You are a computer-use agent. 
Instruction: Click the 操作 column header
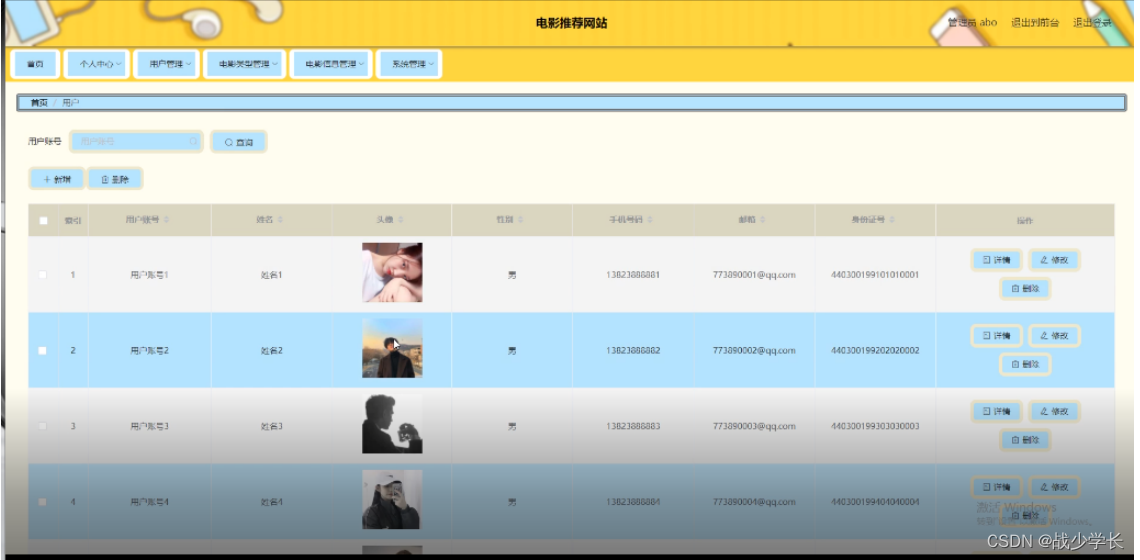(x=1024, y=220)
